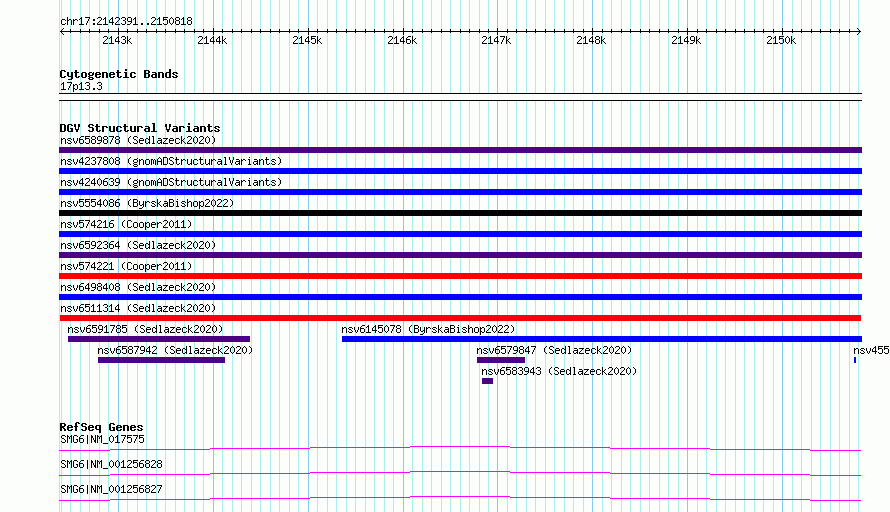Open the RefSeq Genes track heading
Viewport: 890px width, 512px height.
pyautogui.click(x=101, y=427)
